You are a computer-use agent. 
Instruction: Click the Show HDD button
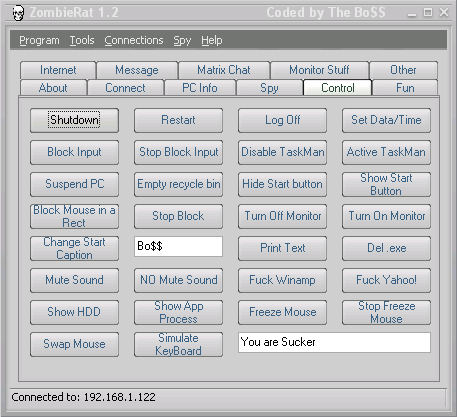pos(74,312)
